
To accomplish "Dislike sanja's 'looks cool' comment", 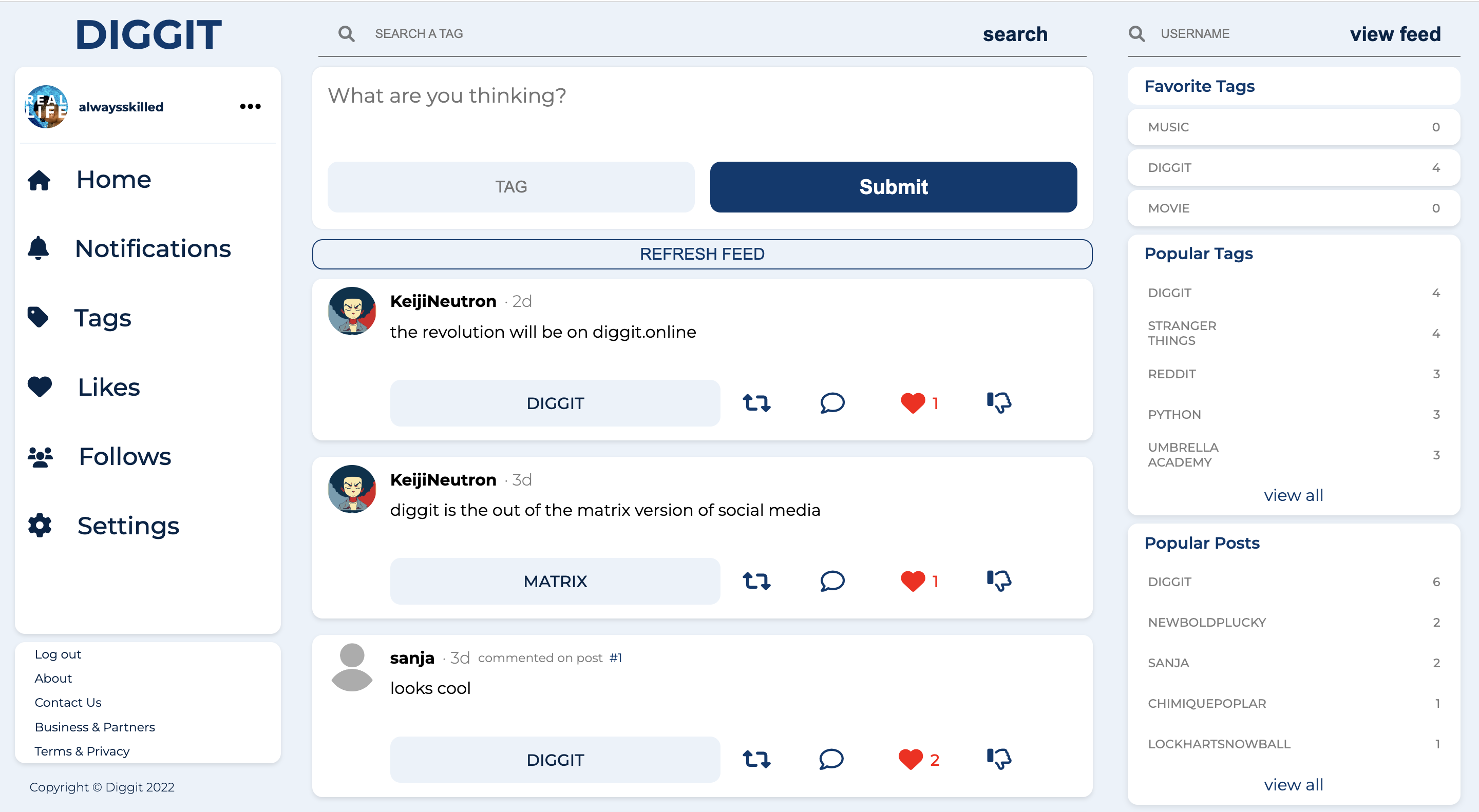I will [x=999, y=759].
